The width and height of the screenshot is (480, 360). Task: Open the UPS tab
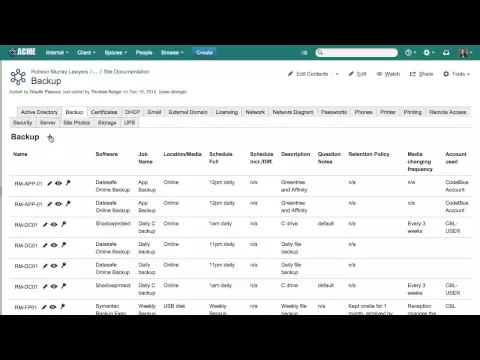tap(130, 123)
